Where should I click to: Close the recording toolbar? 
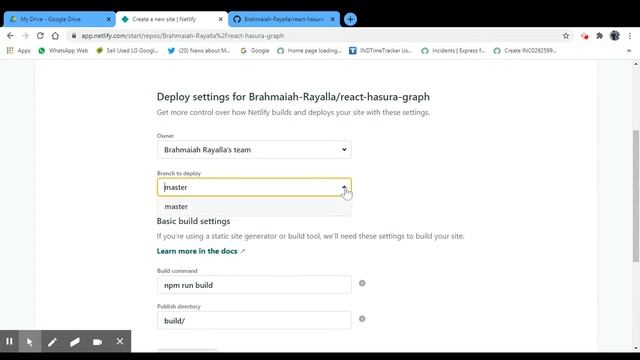pyautogui.click(x=120, y=341)
